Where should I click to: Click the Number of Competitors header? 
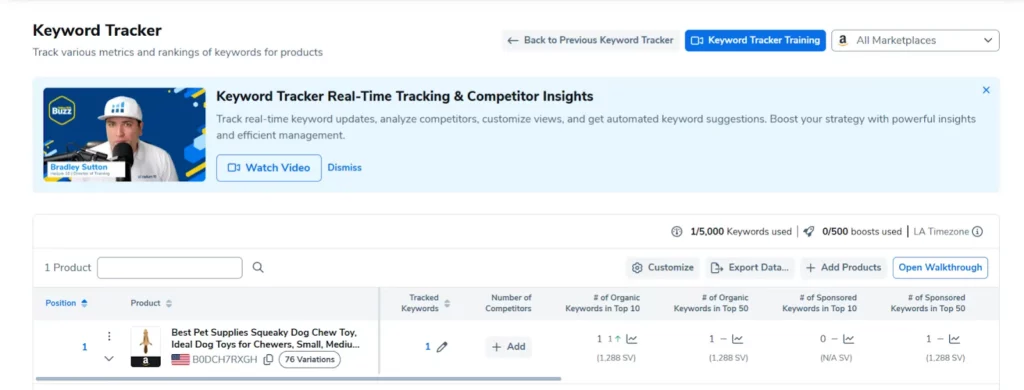pyautogui.click(x=508, y=303)
